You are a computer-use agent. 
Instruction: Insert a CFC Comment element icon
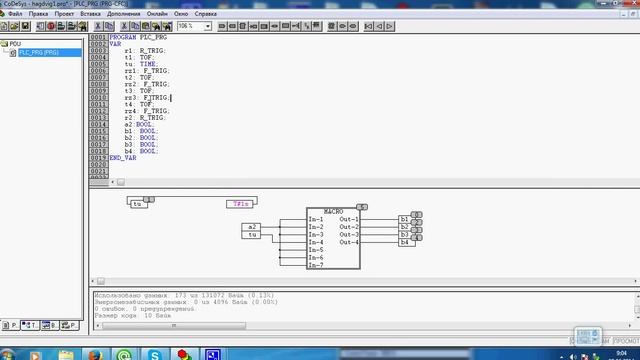(285, 26)
